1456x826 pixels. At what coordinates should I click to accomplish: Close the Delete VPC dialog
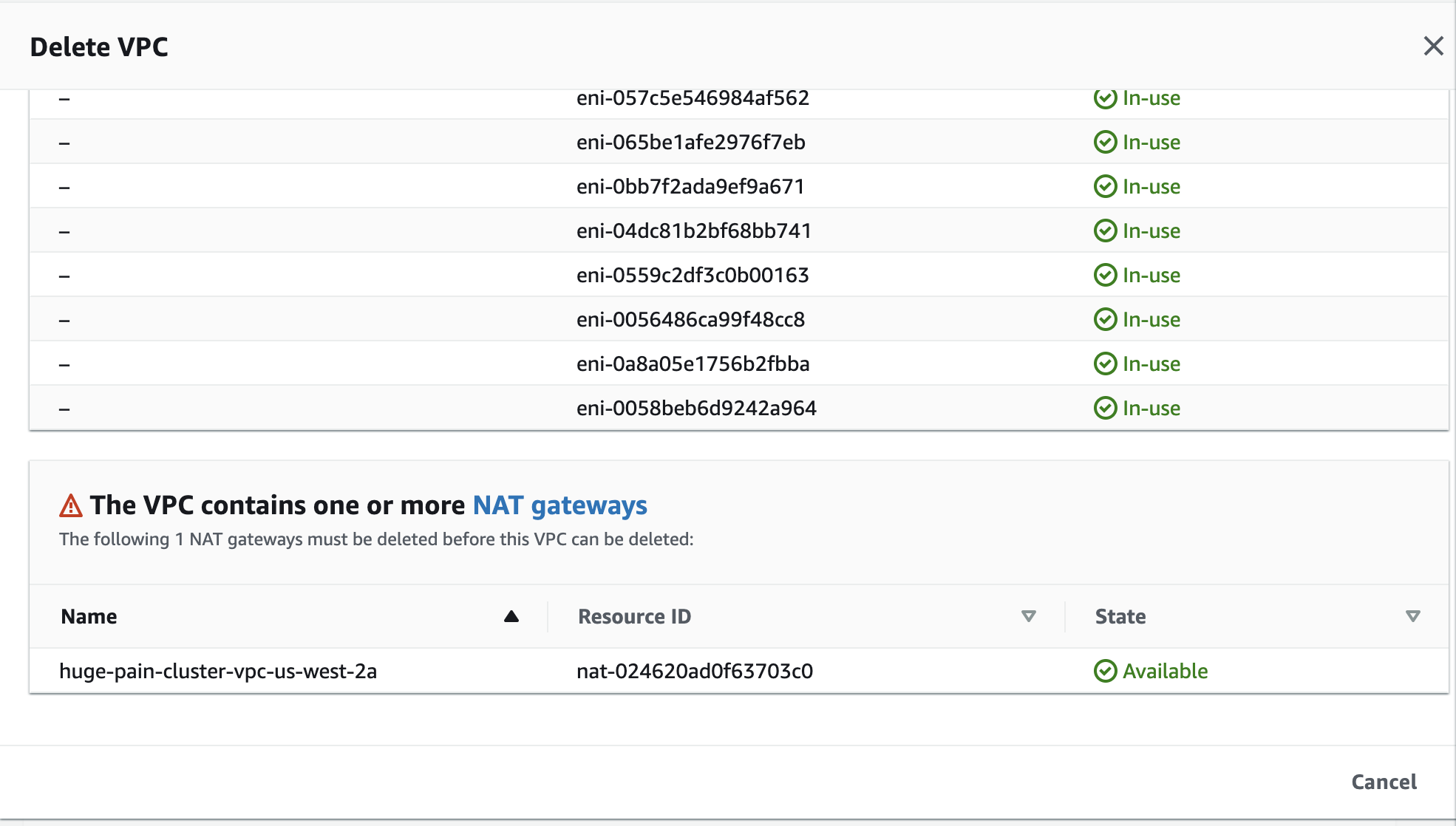pyautogui.click(x=1433, y=46)
